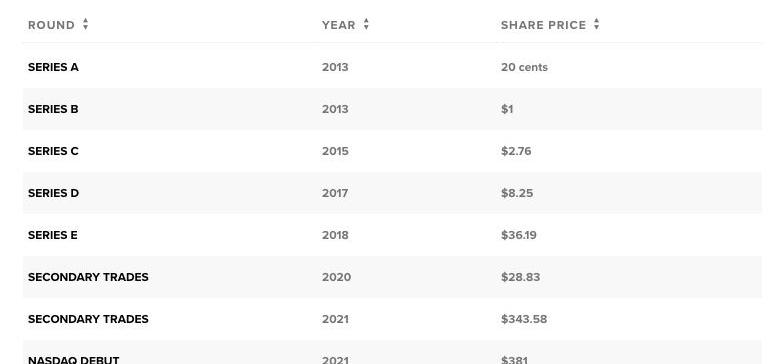Click the $381 Nasdaq debut price
770x364 pixels.
coord(514,360)
